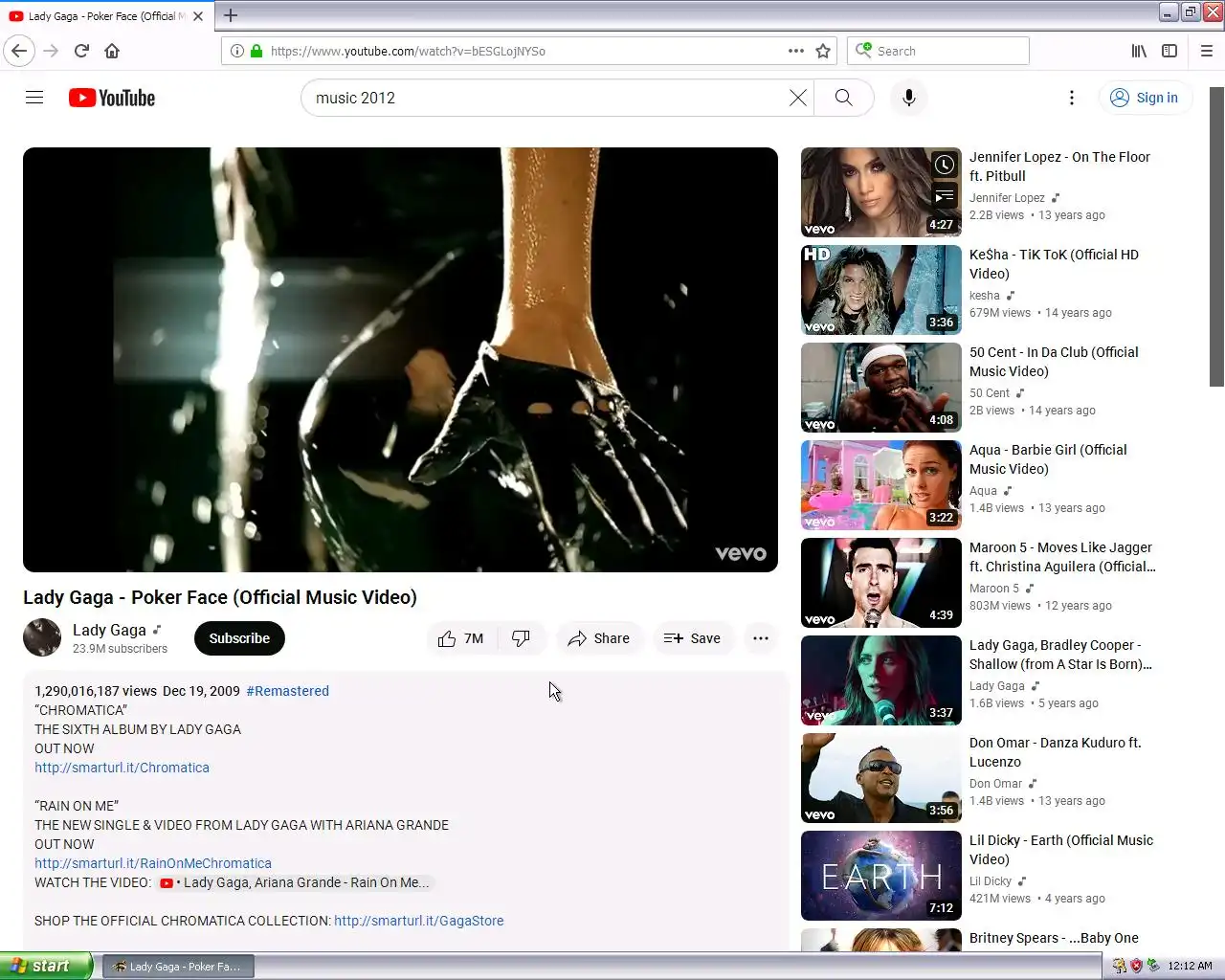
Task: Open Ke$ha TiK ToK thumbnail
Action: coord(880,290)
